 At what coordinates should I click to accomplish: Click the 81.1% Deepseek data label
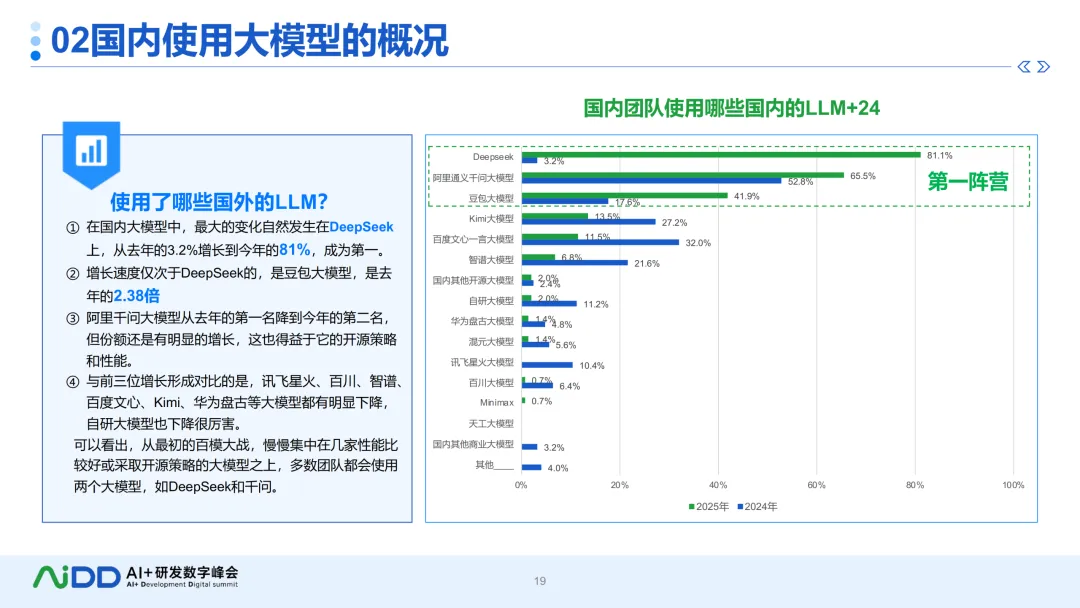tap(939, 156)
